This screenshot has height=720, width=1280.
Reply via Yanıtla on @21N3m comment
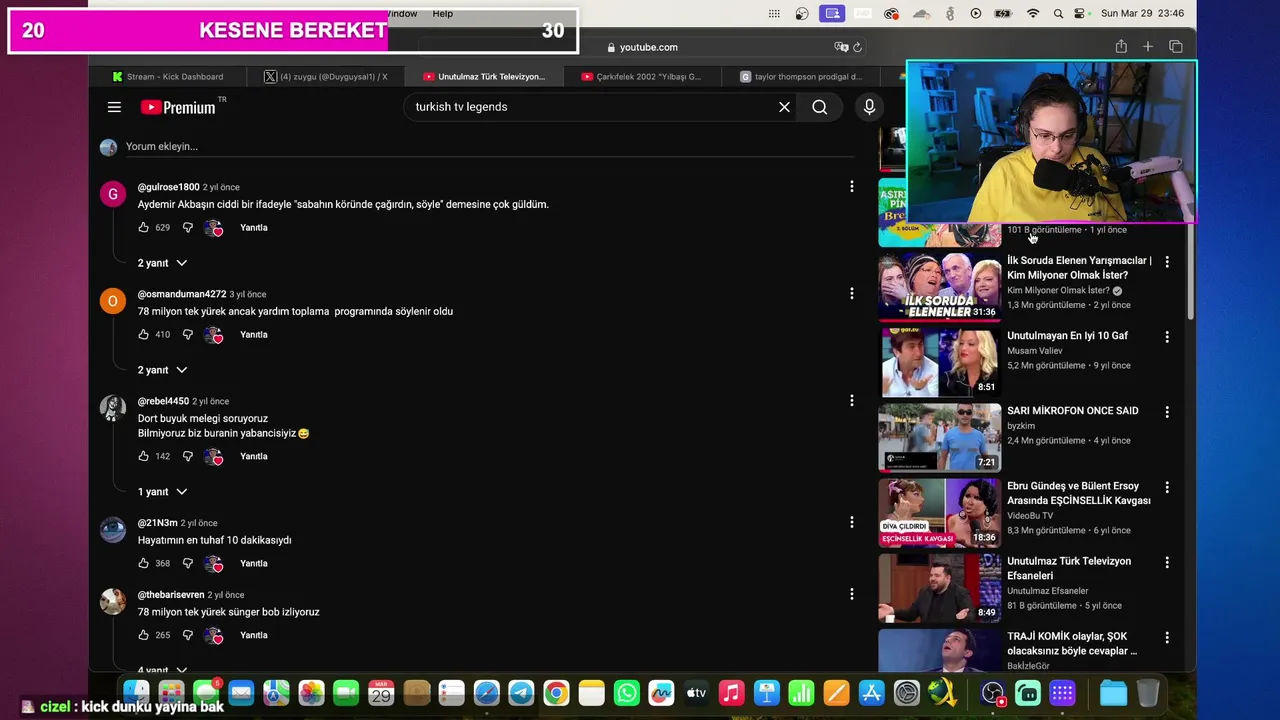pyautogui.click(x=254, y=564)
